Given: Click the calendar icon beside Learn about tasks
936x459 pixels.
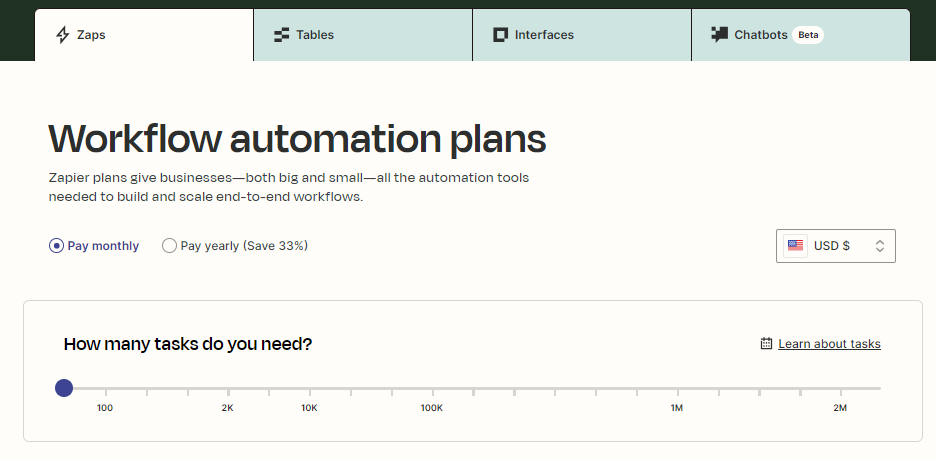Looking at the screenshot, I should [x=766, y=343].
